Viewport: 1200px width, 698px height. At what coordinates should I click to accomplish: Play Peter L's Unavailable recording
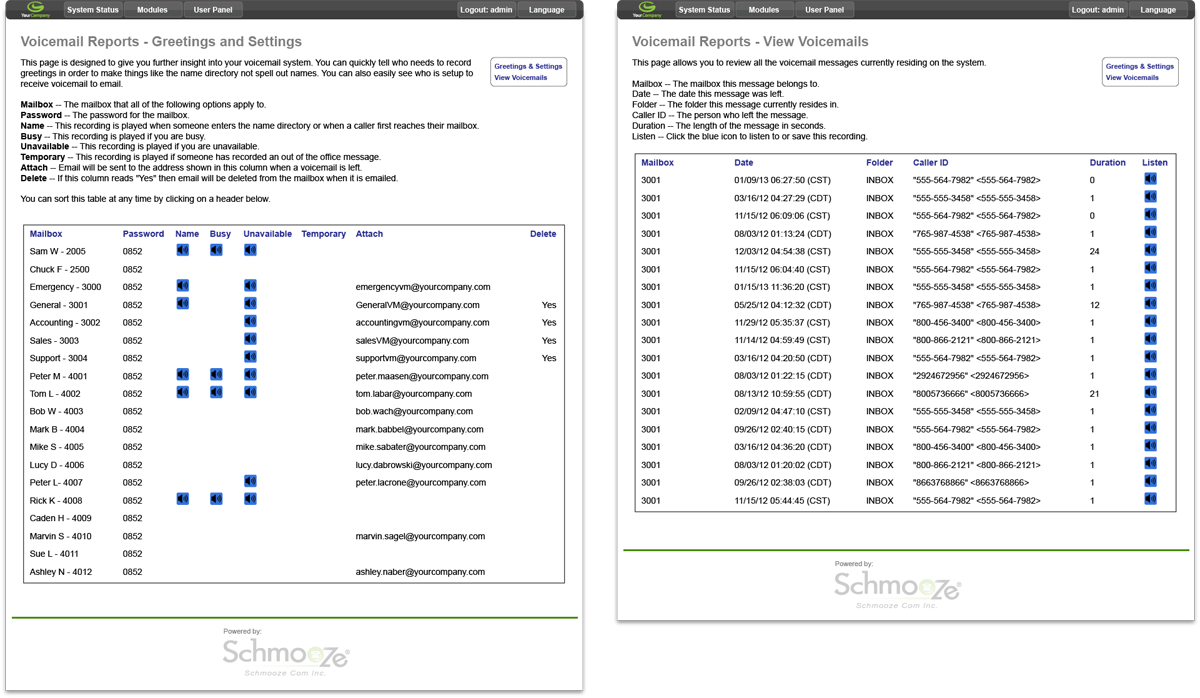(250, 482)
